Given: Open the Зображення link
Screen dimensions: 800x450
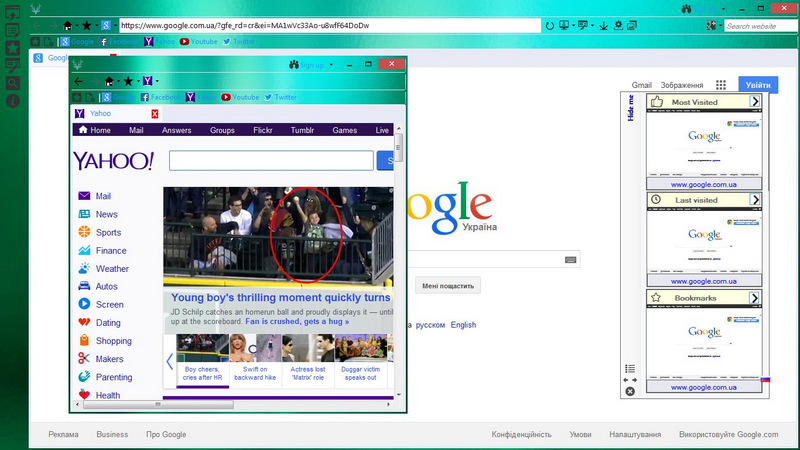Looking at the screenshot, I should [682, 85].
